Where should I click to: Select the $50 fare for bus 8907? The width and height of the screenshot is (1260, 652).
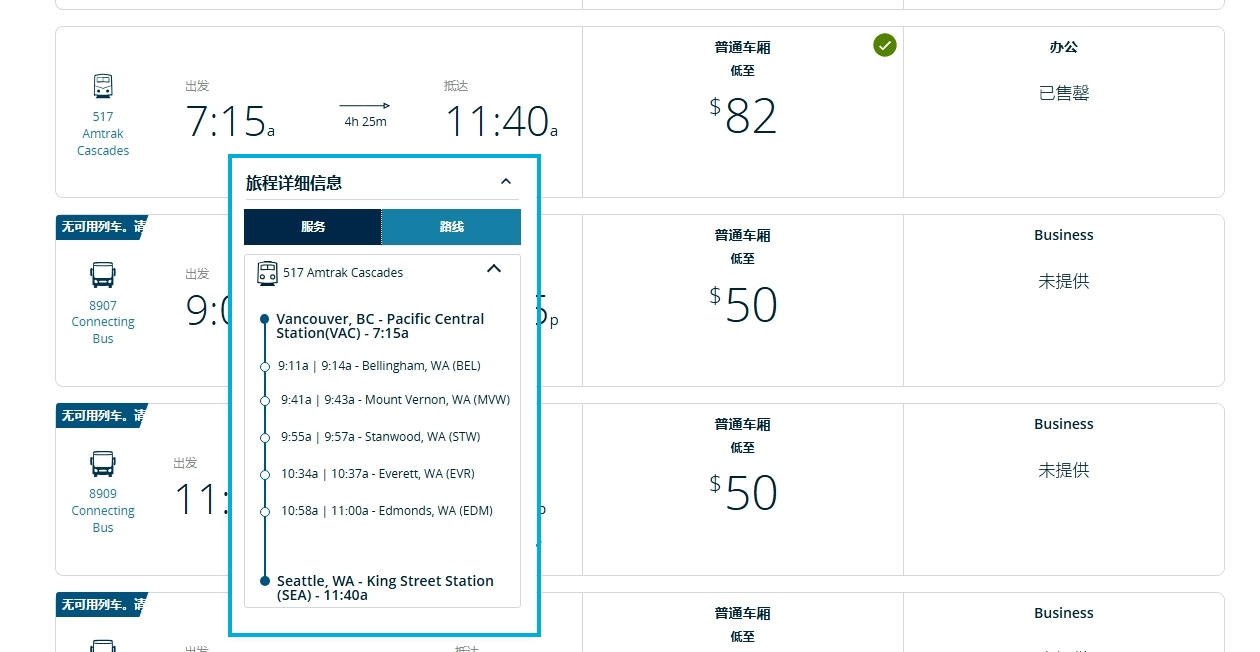click(743, 300)
